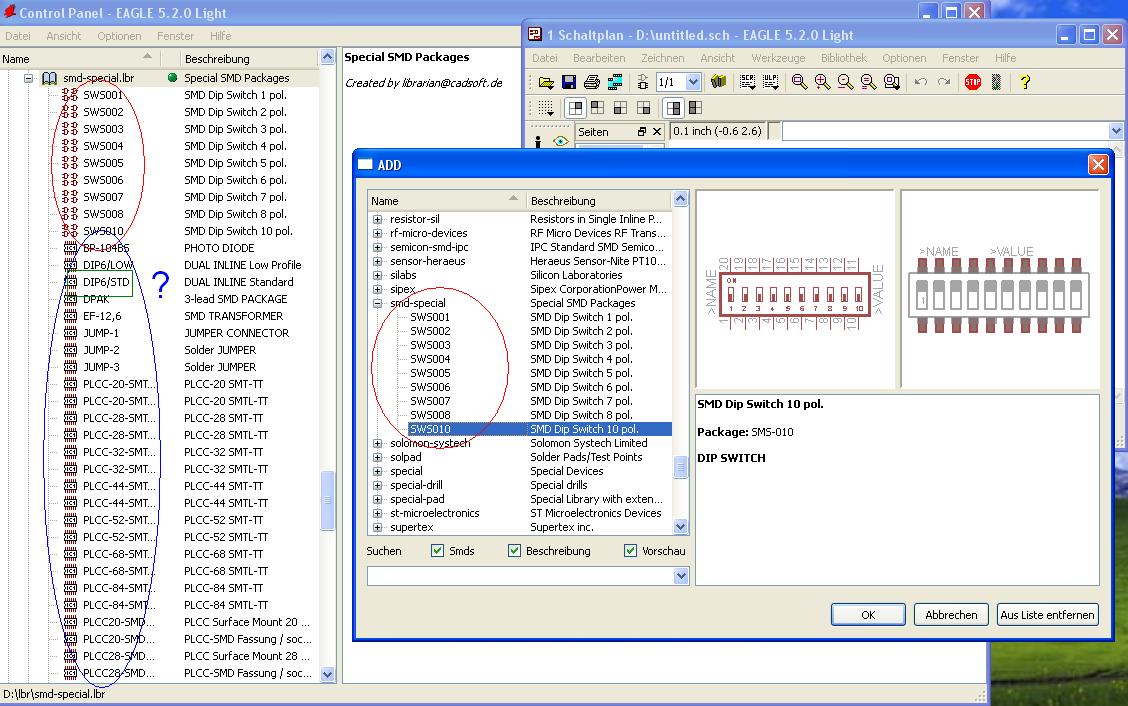This screenshot has height=706, width=1128.
Task: Open help with yellow question mark
Action: pos(1025,82)
